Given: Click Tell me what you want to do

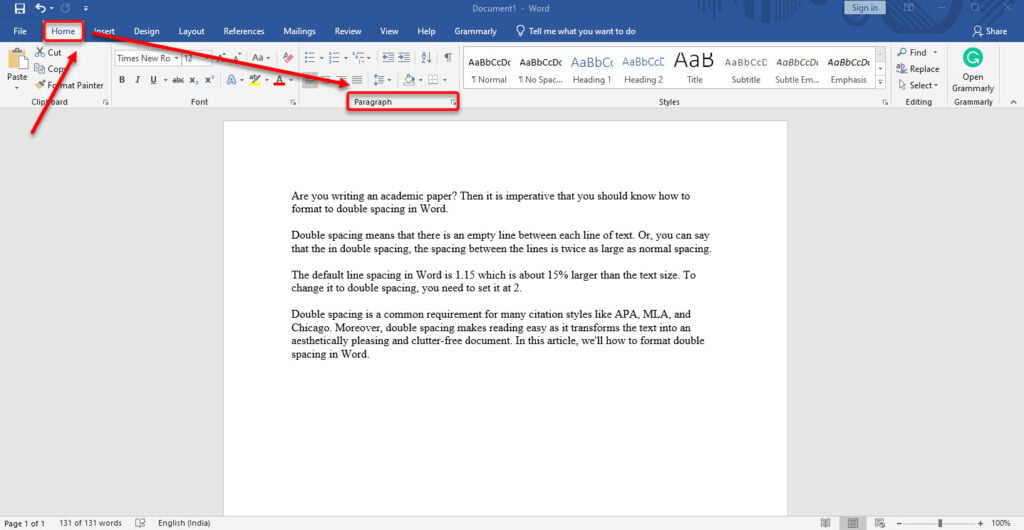Looking at the screenshot, I should [575, 31].
